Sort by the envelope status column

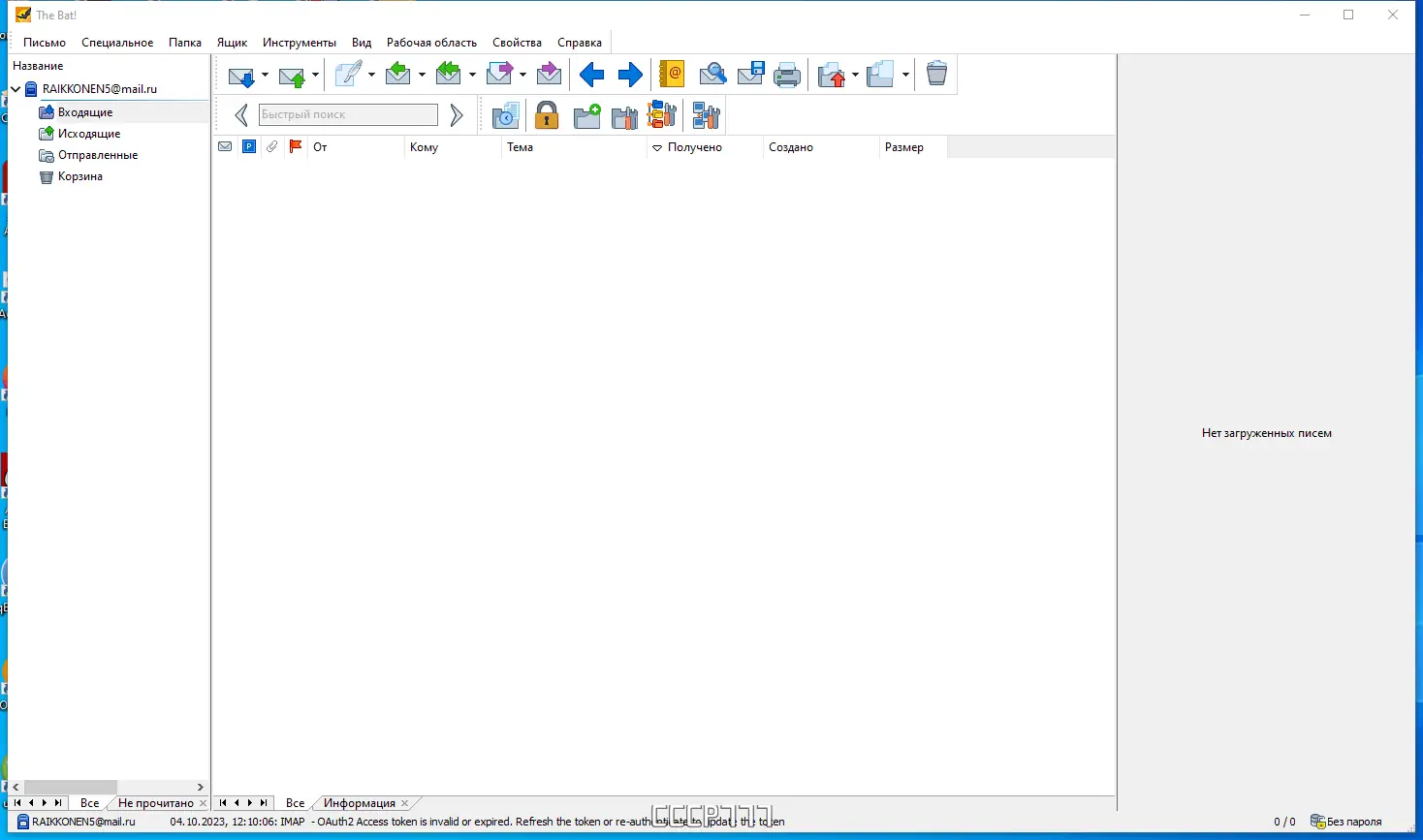coord(225,147)
